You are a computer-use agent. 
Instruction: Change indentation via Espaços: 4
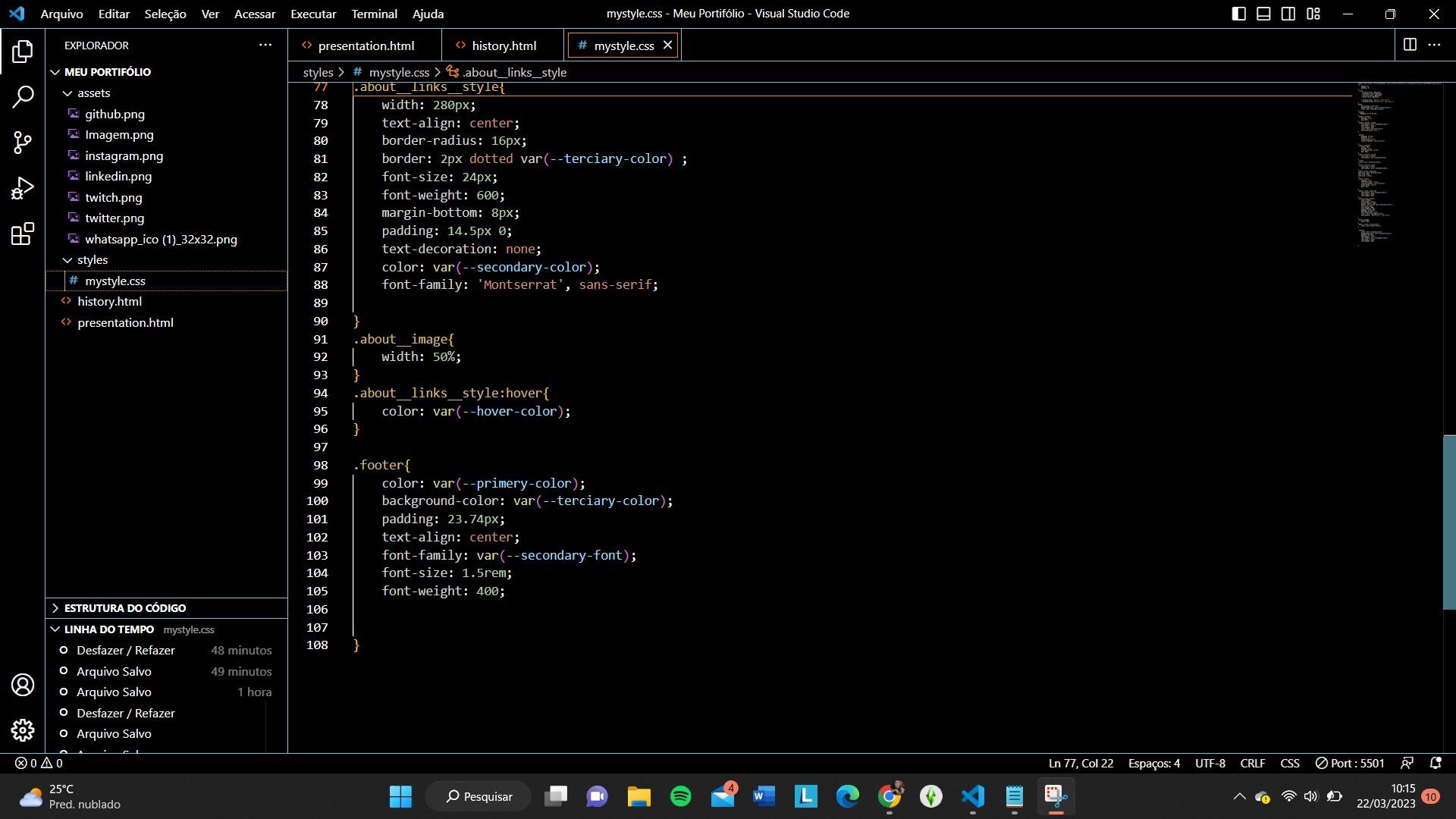pos(1153,763)
